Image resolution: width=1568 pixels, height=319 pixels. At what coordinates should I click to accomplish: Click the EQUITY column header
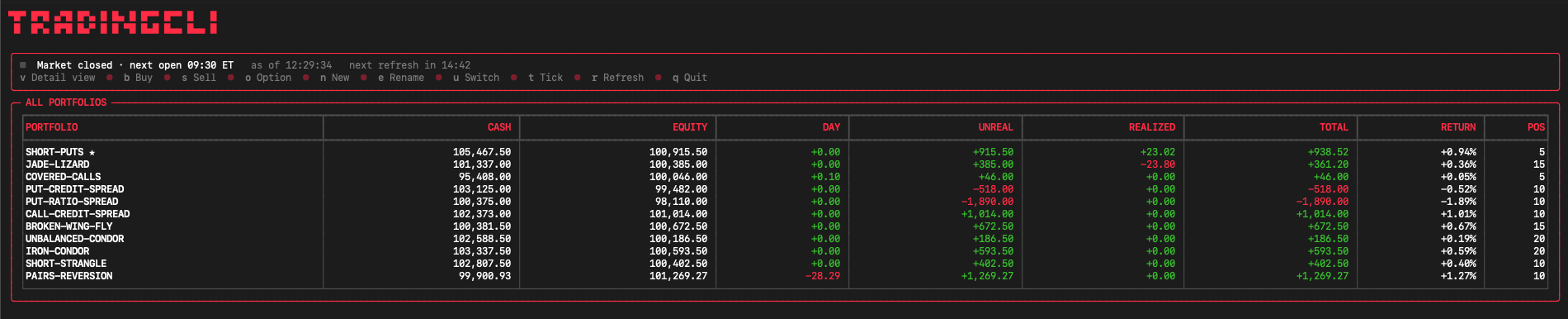(690, 127)
